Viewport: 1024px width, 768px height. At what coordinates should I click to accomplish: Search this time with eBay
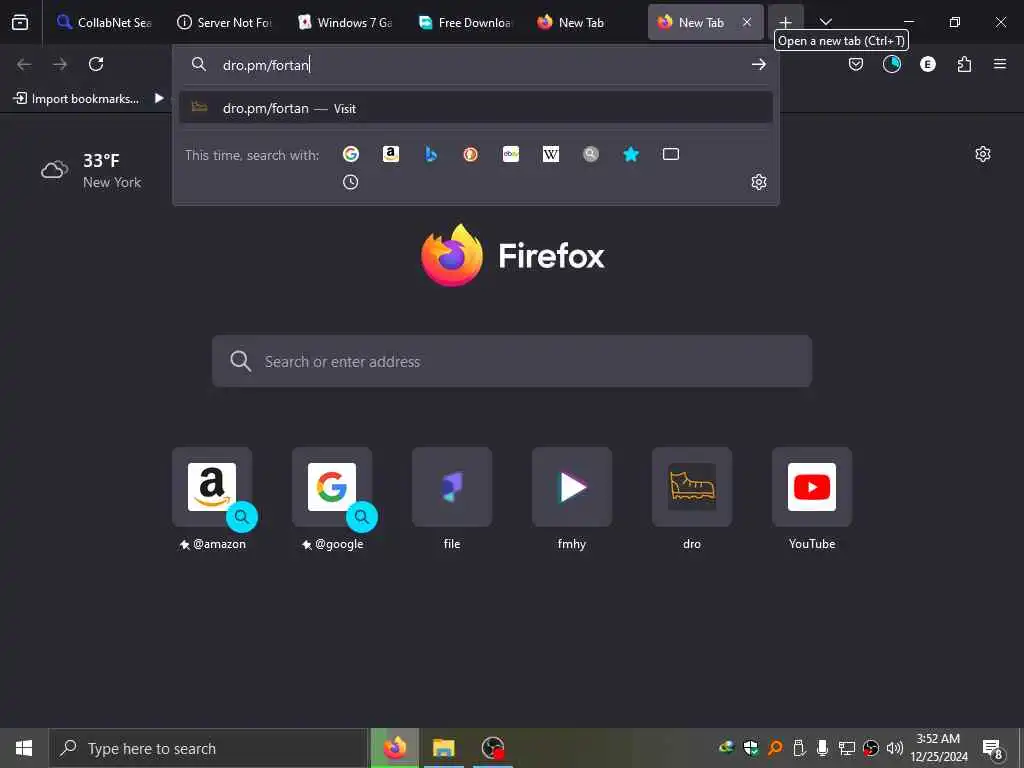tap(511, 154)
